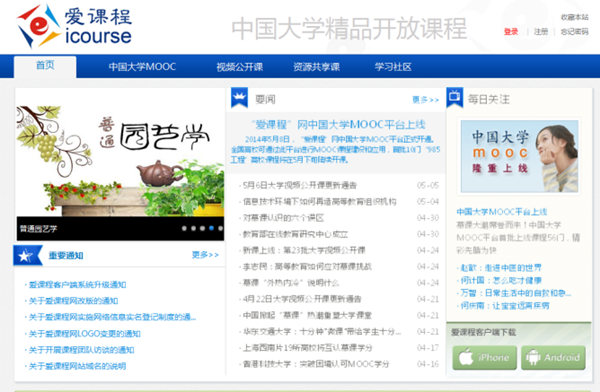Click the 忘记密码 link
The width and height of the screenshot is (600, 392).
pyautogui.click(x=575, y=32)
